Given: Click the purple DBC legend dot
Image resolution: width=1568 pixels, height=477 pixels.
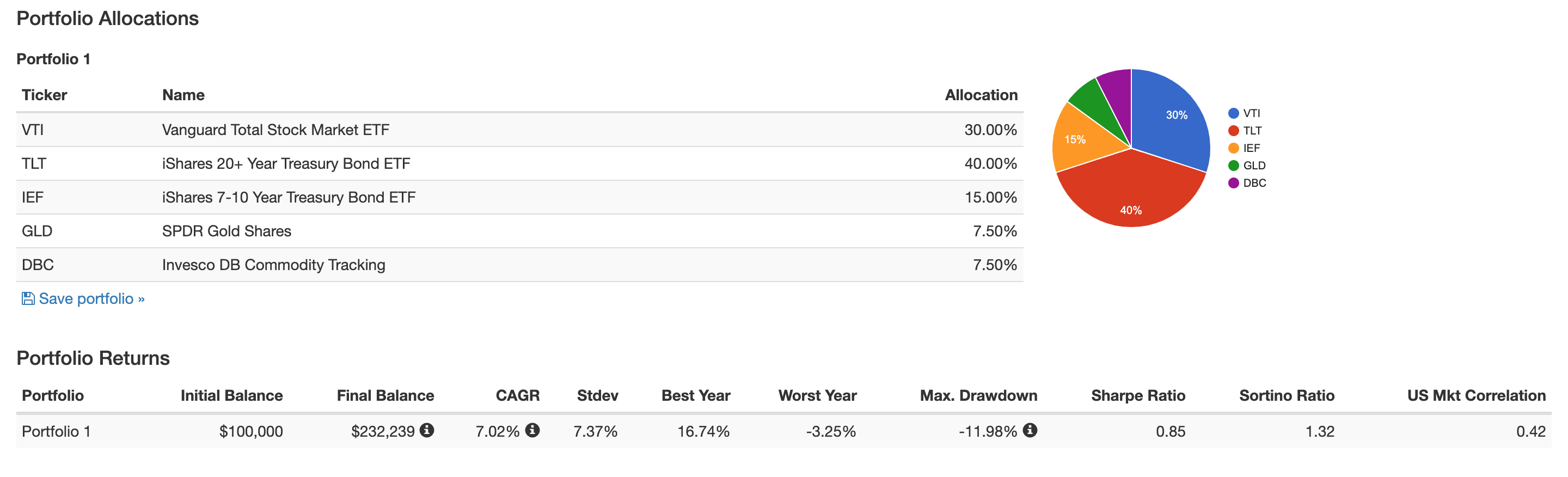Looking at the screenshot, I should pos(1234,183).
